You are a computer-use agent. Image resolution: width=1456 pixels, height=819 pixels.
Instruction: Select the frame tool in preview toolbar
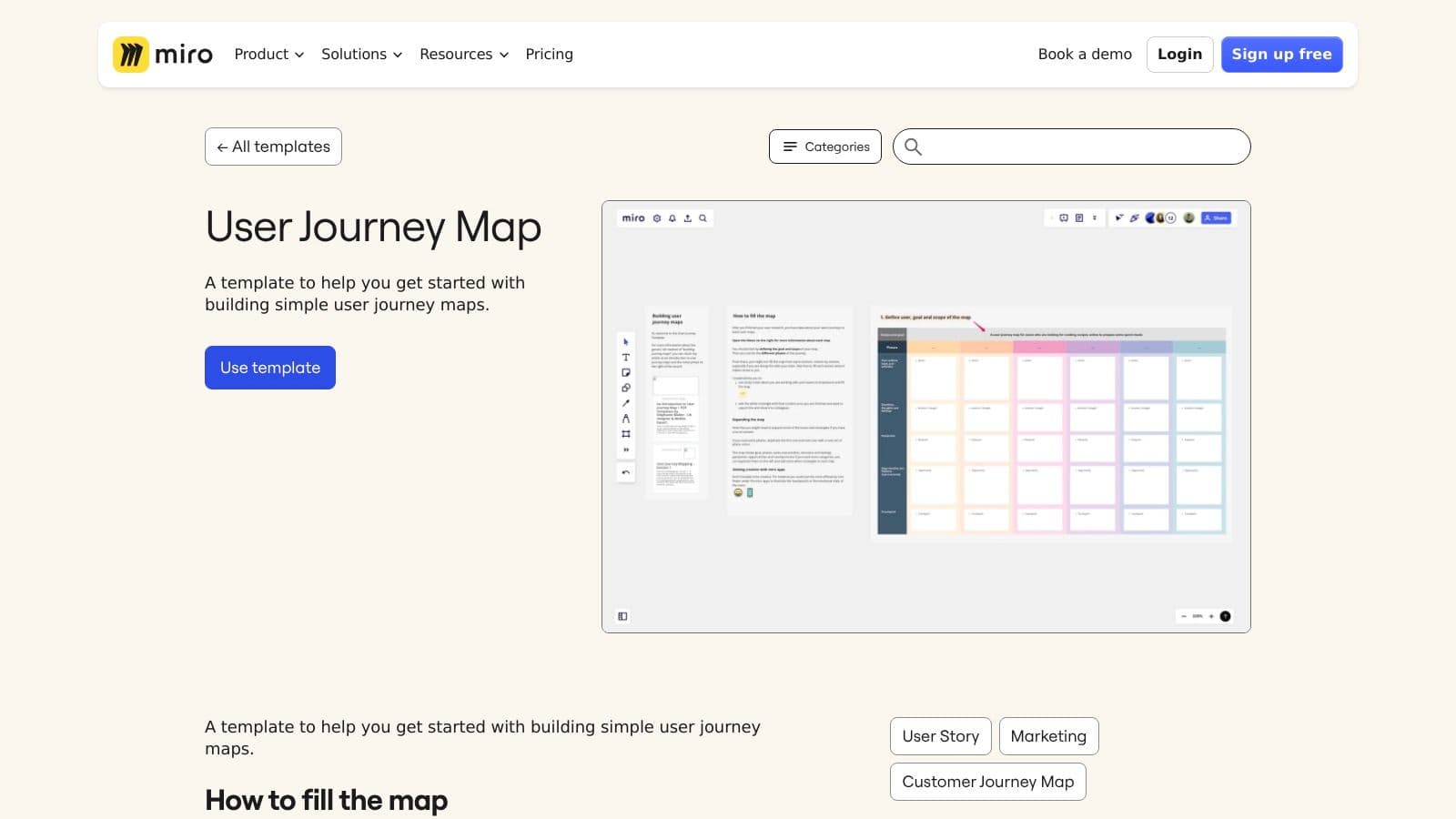point(625,434)
